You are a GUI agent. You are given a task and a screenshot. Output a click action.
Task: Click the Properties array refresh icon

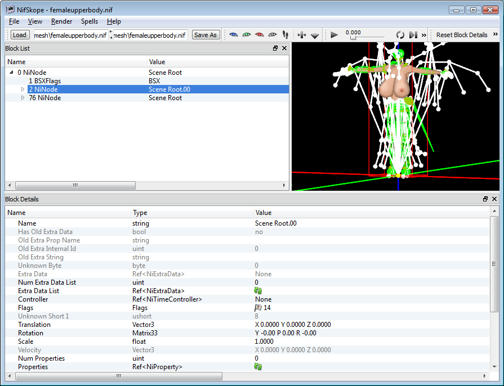click(258, 367)
